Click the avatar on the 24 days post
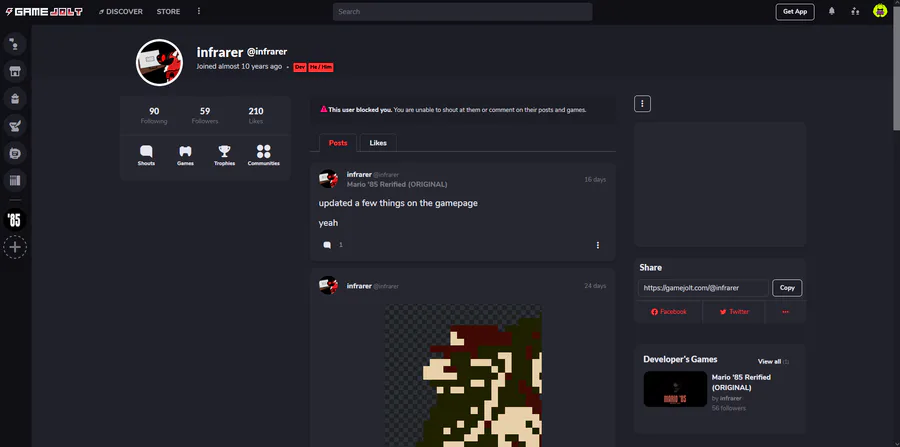 point(328,286)
